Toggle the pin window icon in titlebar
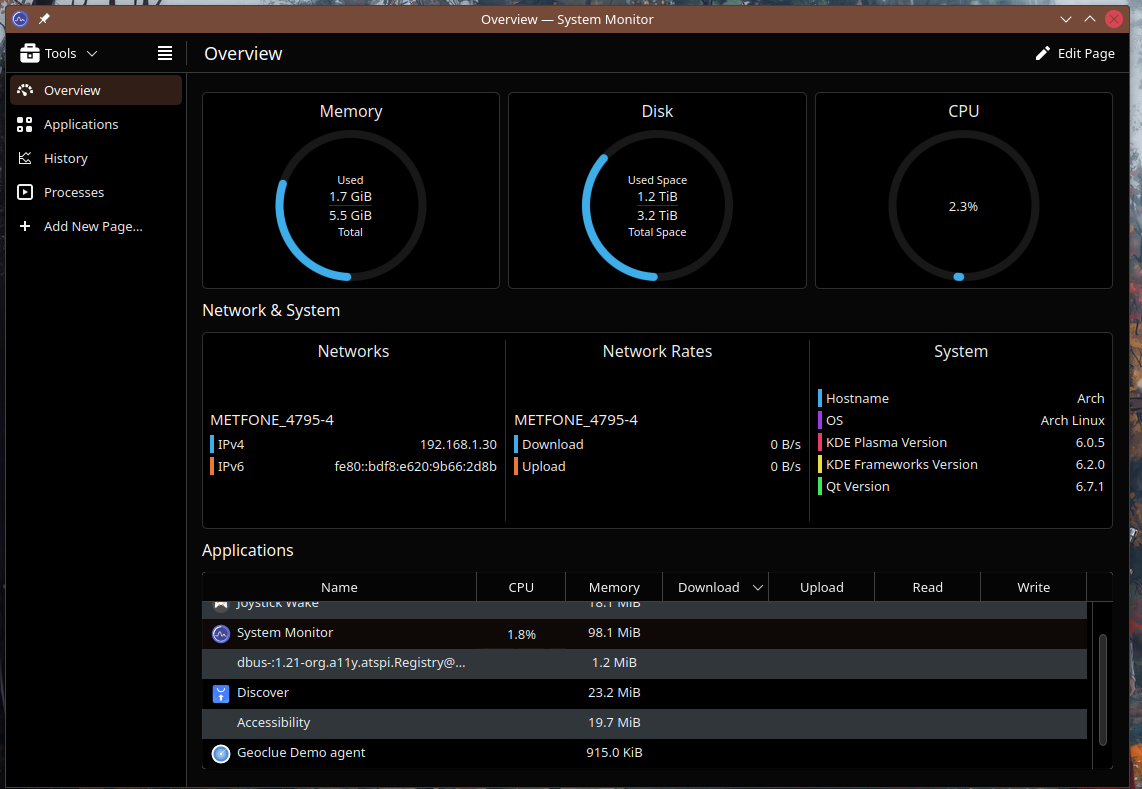Screen dimensions: 1142x789 (x=44, y=19)
